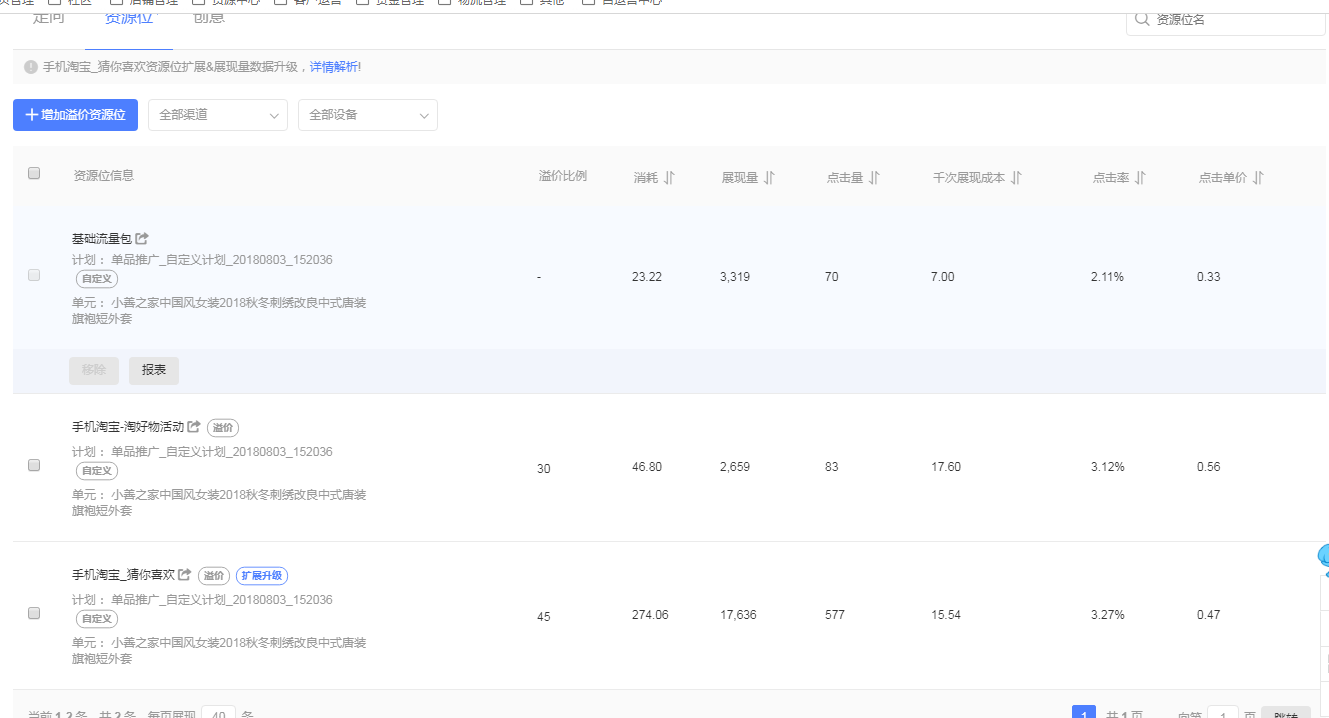
Task: Sort the table by 消耗 column
Action: pos(669,178)
